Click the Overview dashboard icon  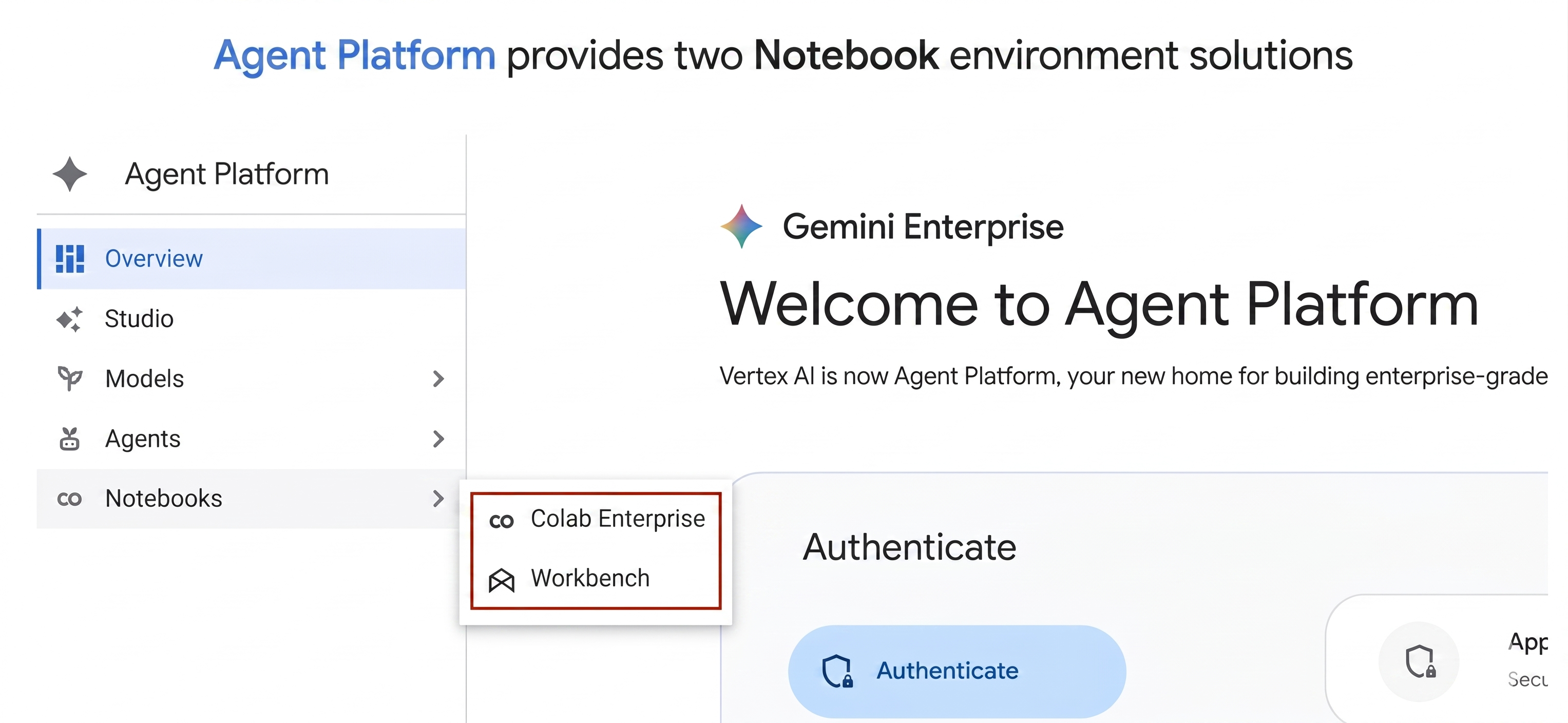[x=70, y=259]
